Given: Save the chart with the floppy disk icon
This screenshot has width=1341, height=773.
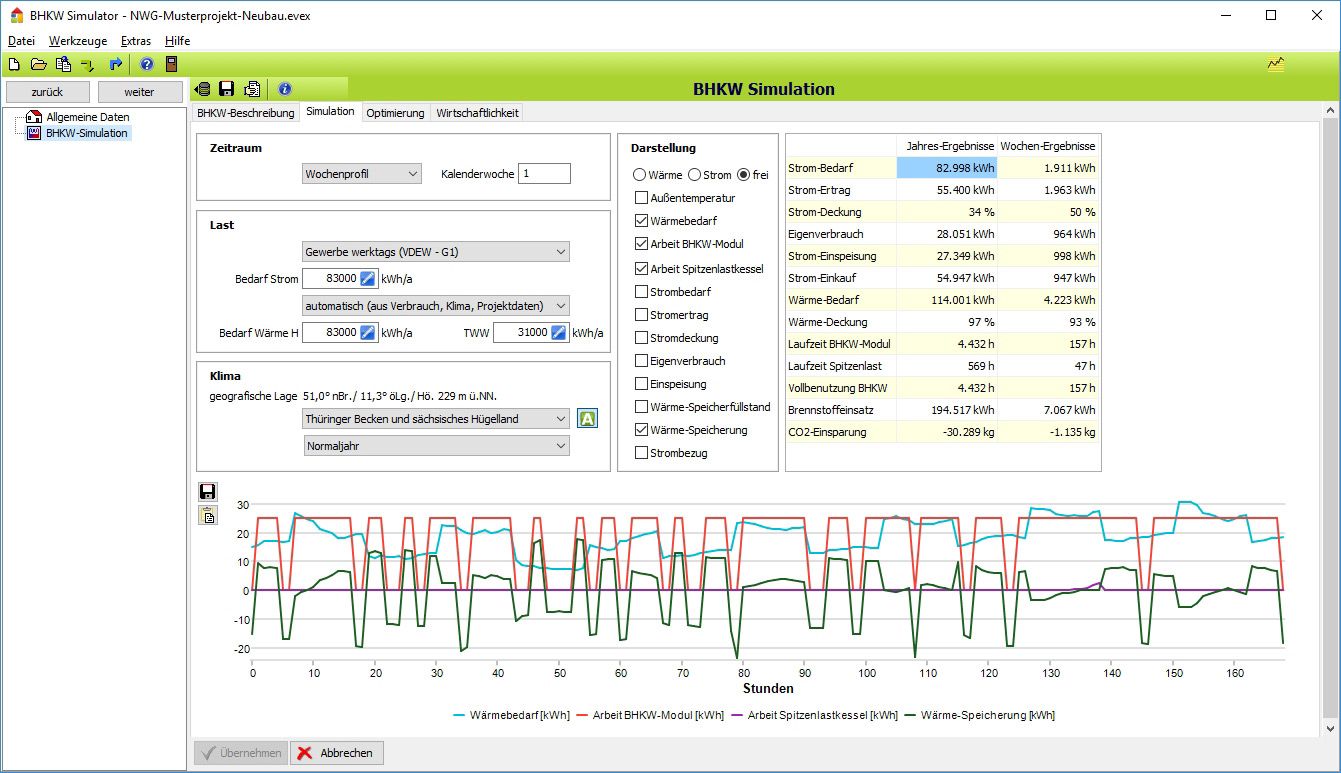Looking at the screenshot, I should pos(208,491).
